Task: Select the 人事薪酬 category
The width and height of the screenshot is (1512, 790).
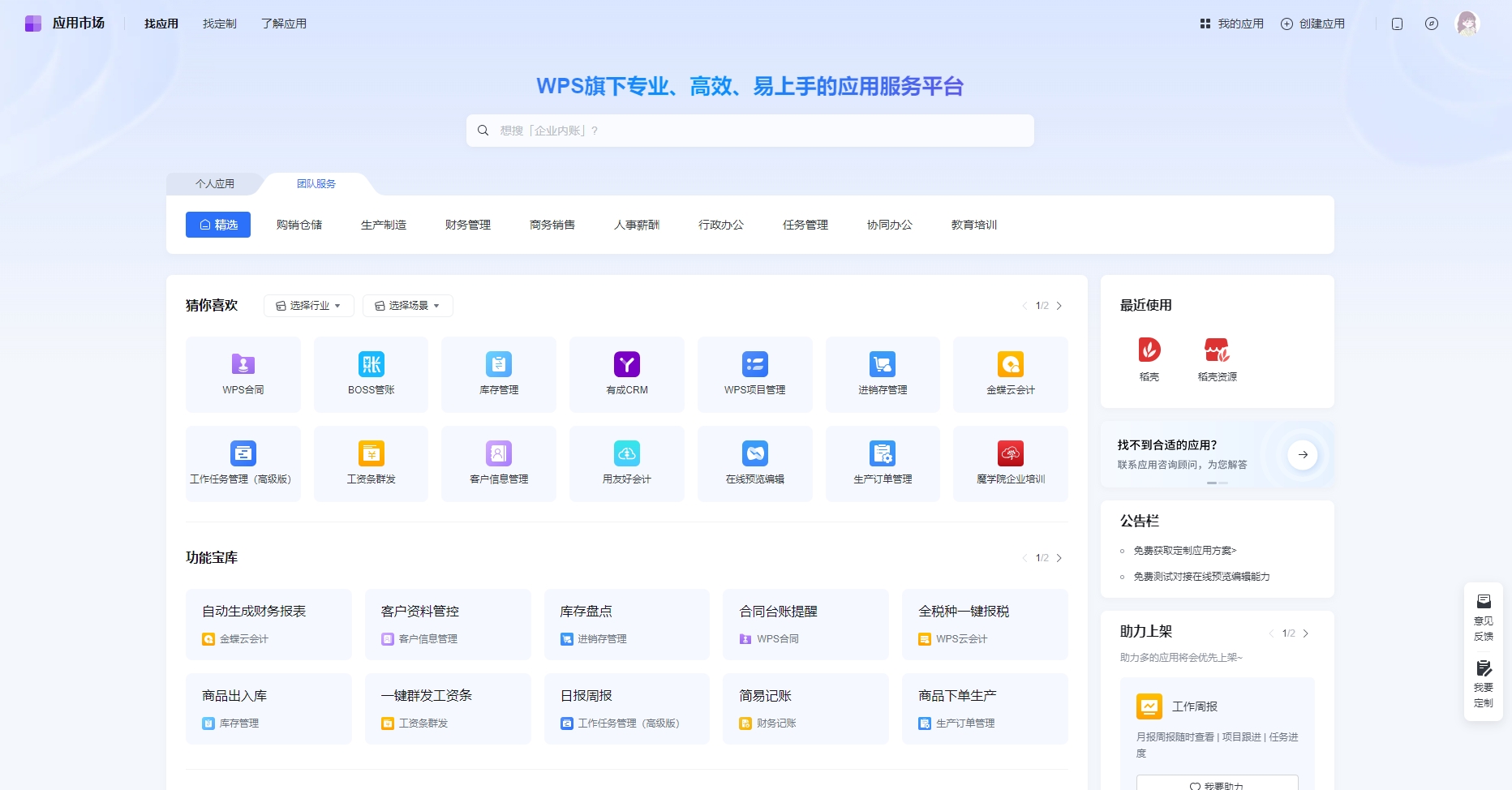Action: click(x=637, y=225)
